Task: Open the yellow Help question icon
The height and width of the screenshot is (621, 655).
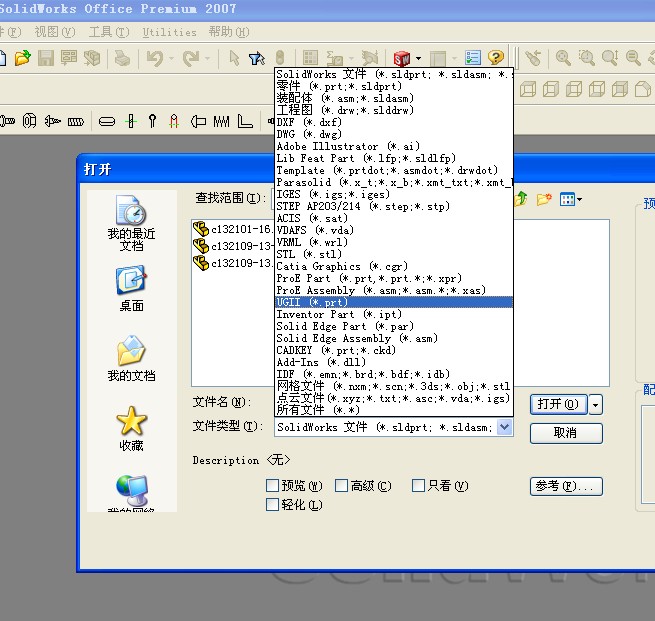Action: tap(496, 58)
